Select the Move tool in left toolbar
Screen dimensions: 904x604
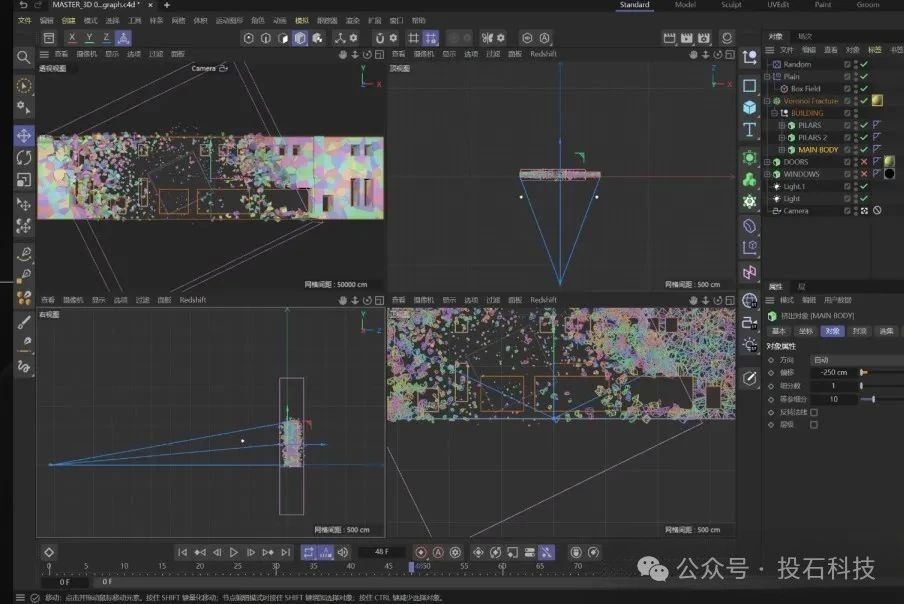point(23,135)
